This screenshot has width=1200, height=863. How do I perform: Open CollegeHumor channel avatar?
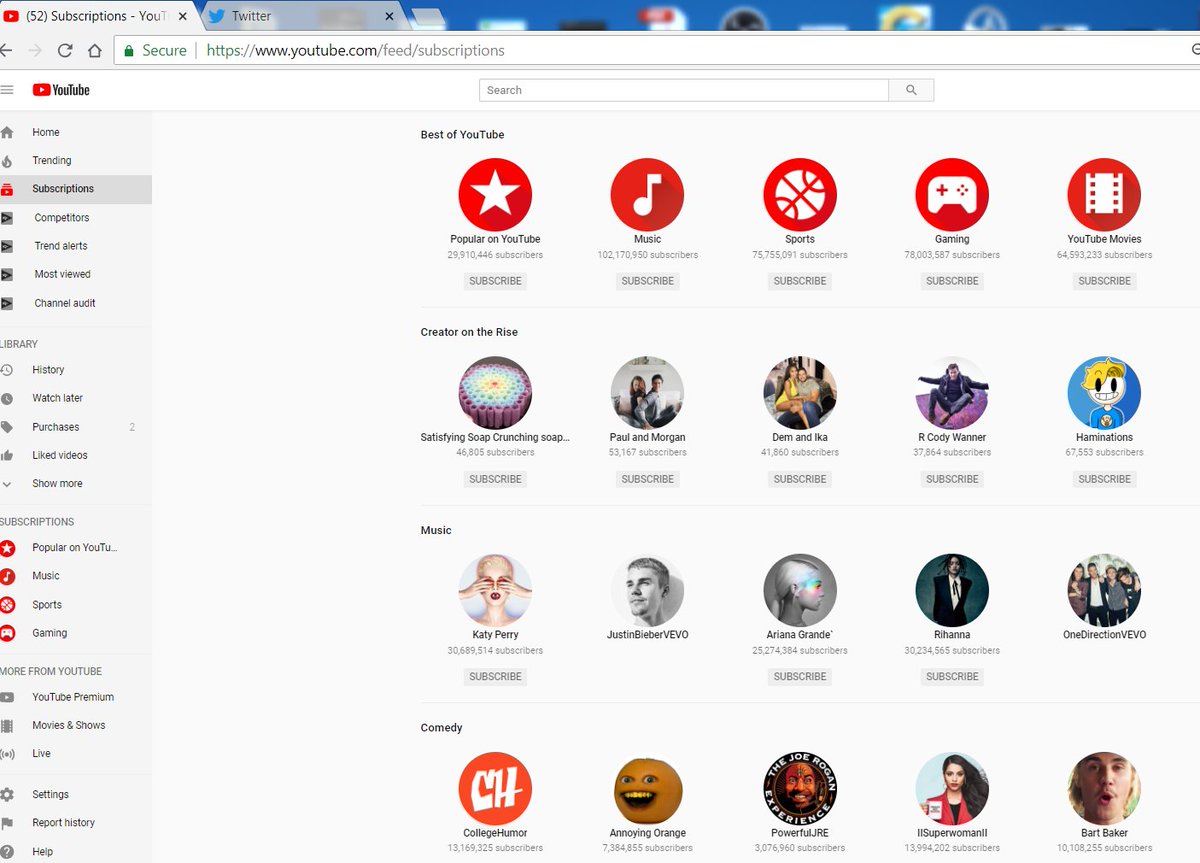point(495,789)
